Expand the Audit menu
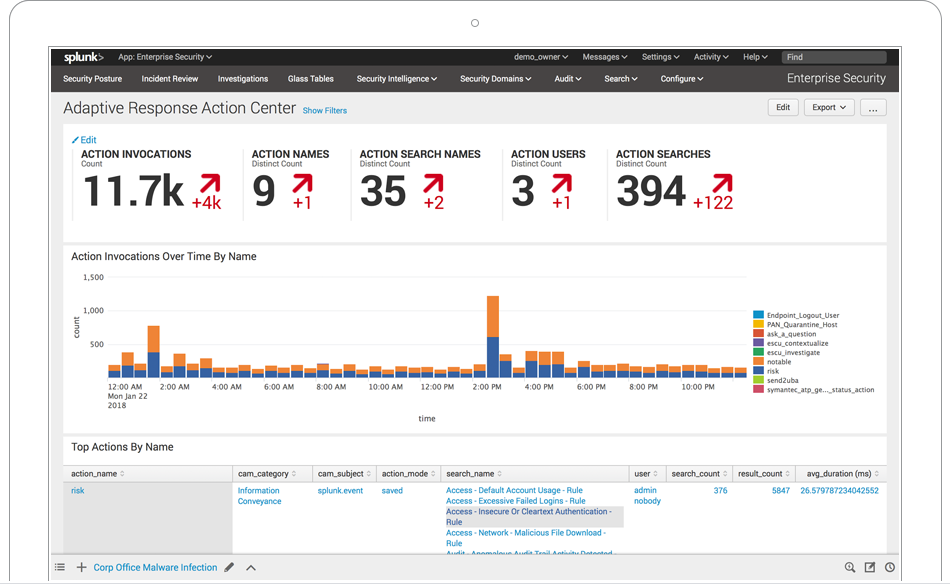 click(568, 79)
